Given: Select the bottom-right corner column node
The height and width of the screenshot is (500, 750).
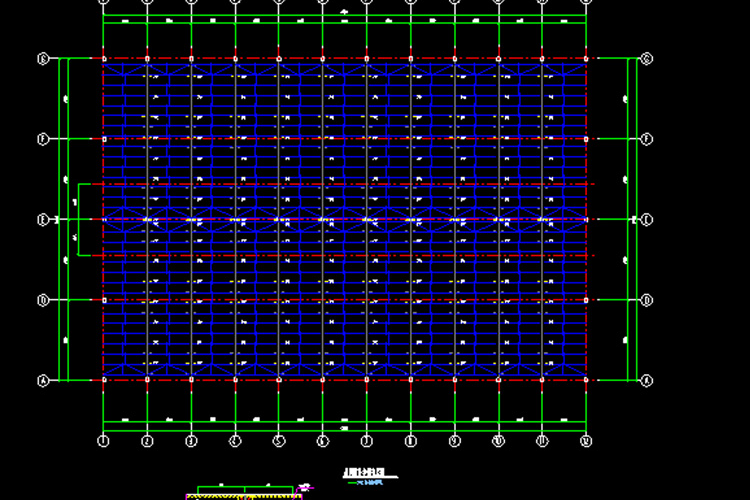Looking at the screenshot, I should pos(586,380).
